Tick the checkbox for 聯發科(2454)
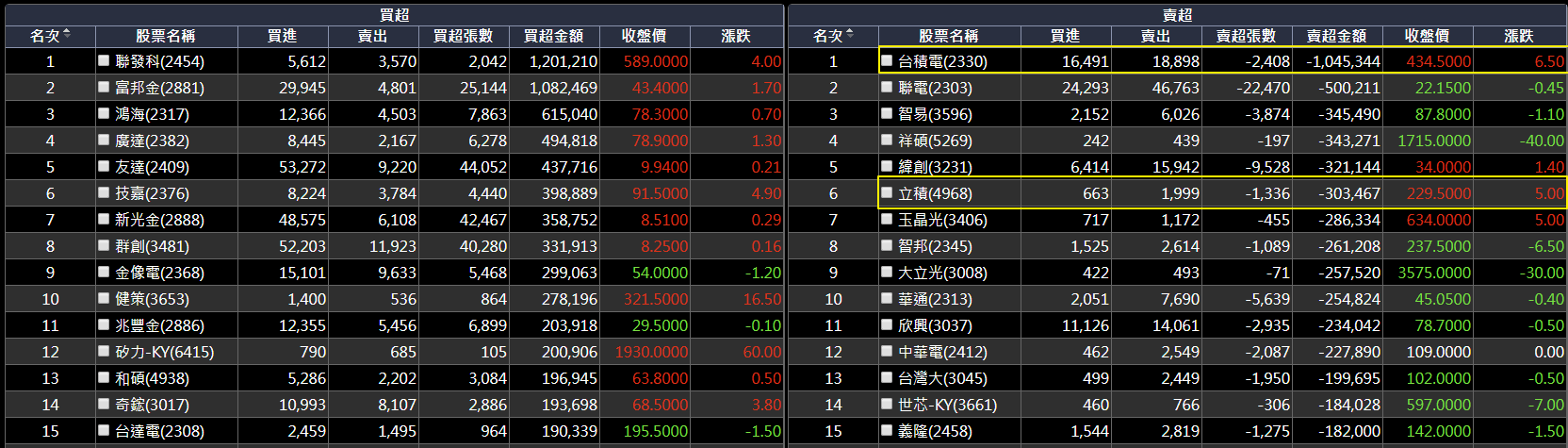The image size is (1568, 448). (104, 60)
